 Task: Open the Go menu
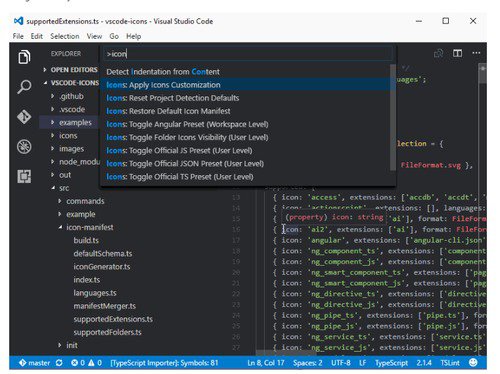(114, 36)
